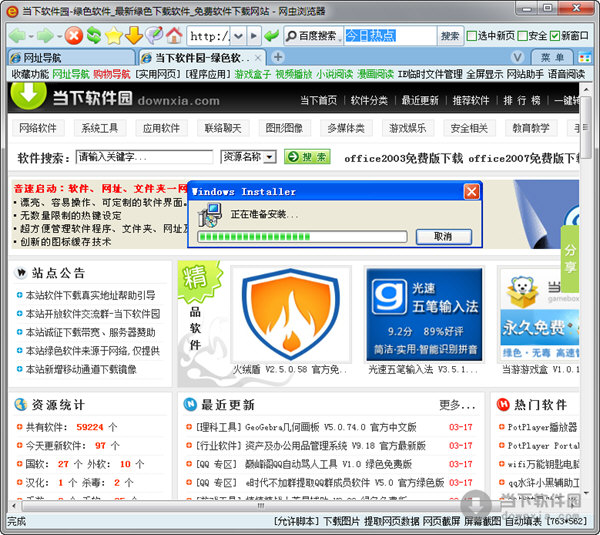
Task: Open the 光速五笔输入法 thumbnail
Action: point(424,315)
